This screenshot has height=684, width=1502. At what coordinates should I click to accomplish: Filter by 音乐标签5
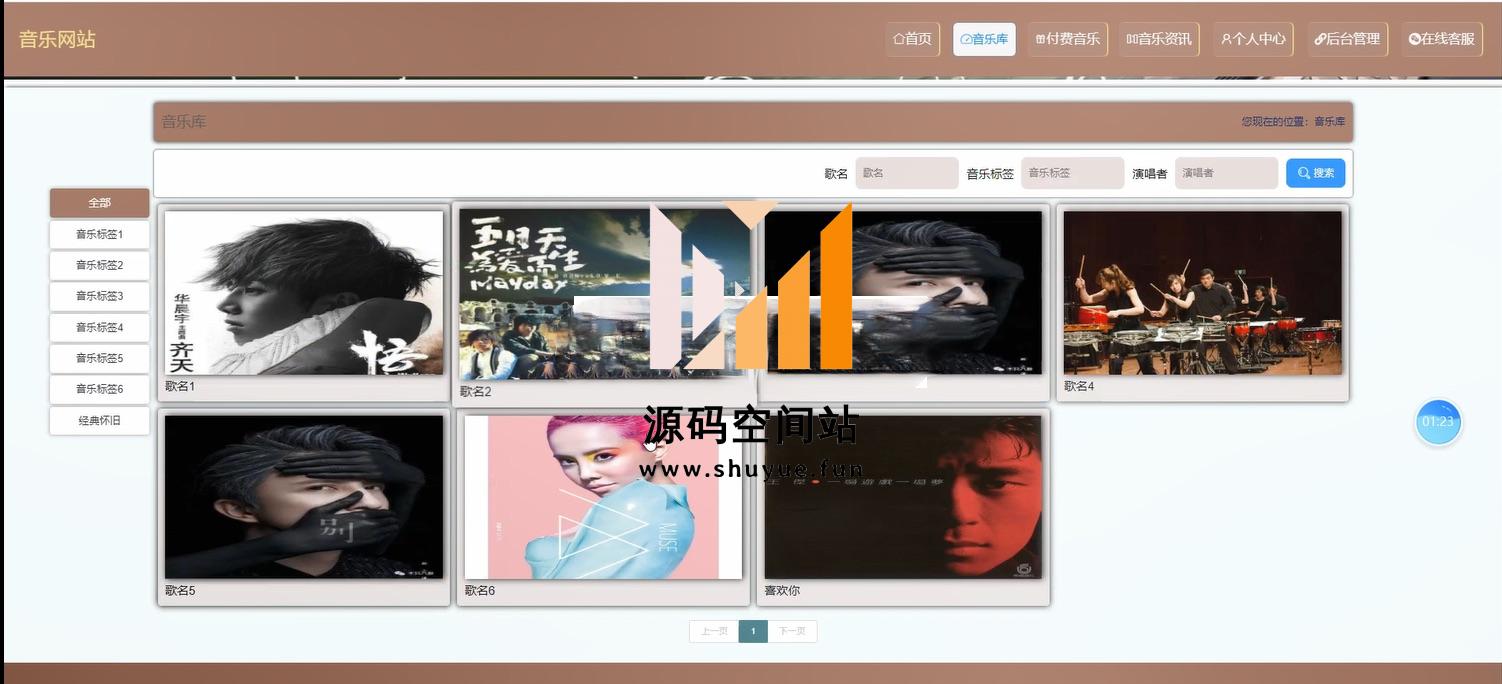99,359
